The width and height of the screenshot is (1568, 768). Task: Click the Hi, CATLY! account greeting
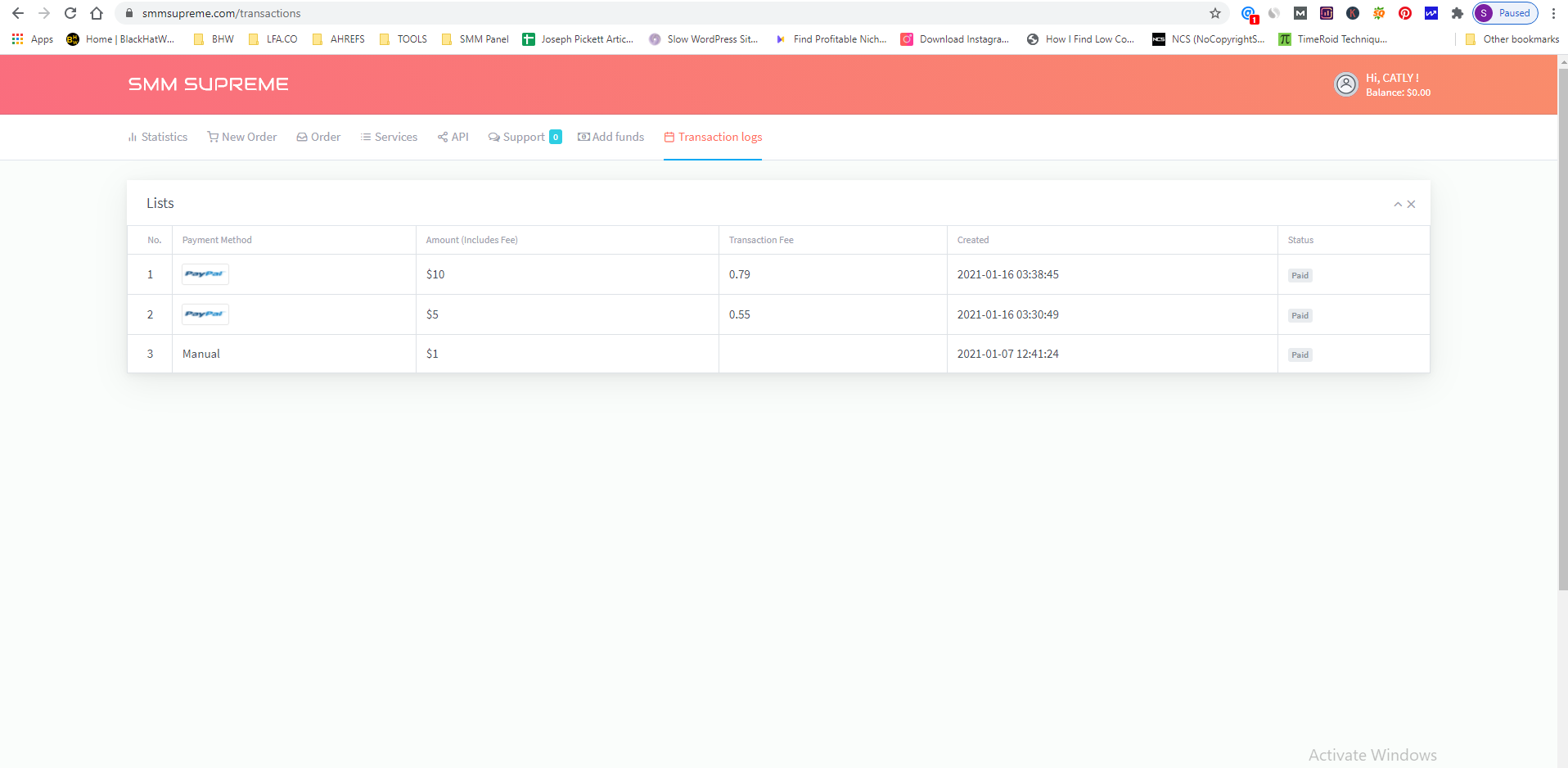1392,78
